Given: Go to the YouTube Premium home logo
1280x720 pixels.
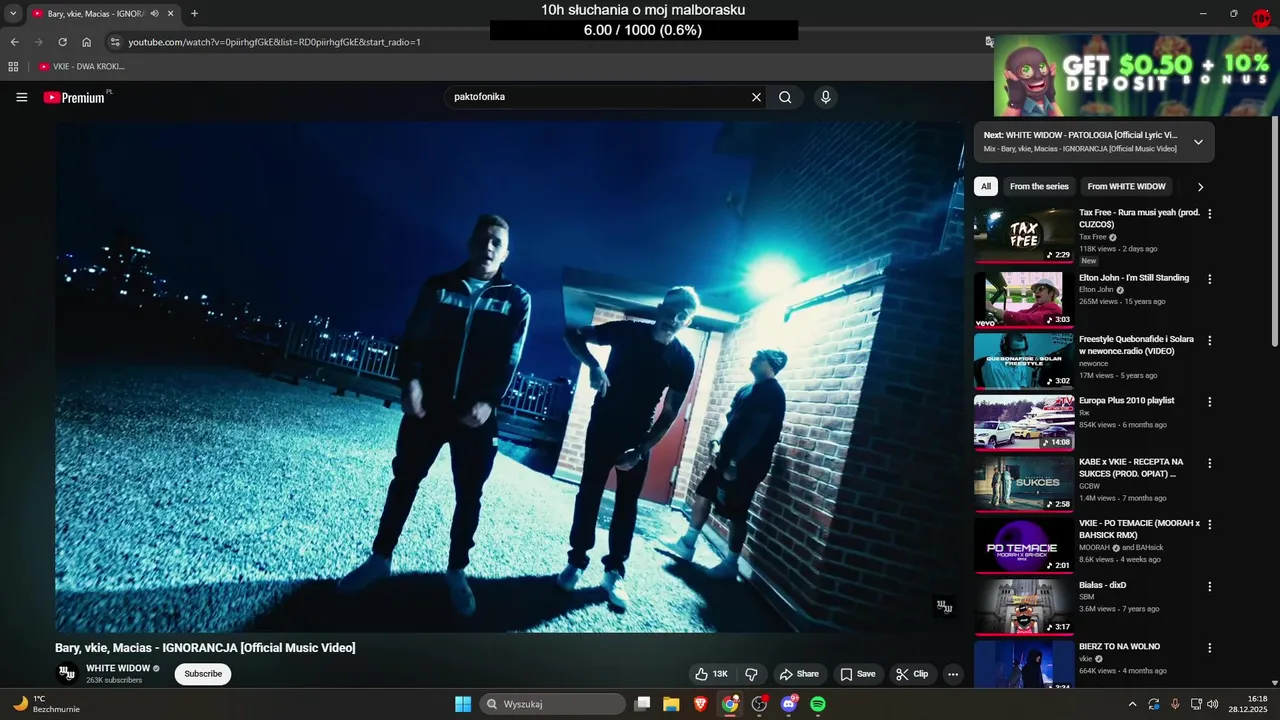Looking at the screenshot, I should [74, 97].
